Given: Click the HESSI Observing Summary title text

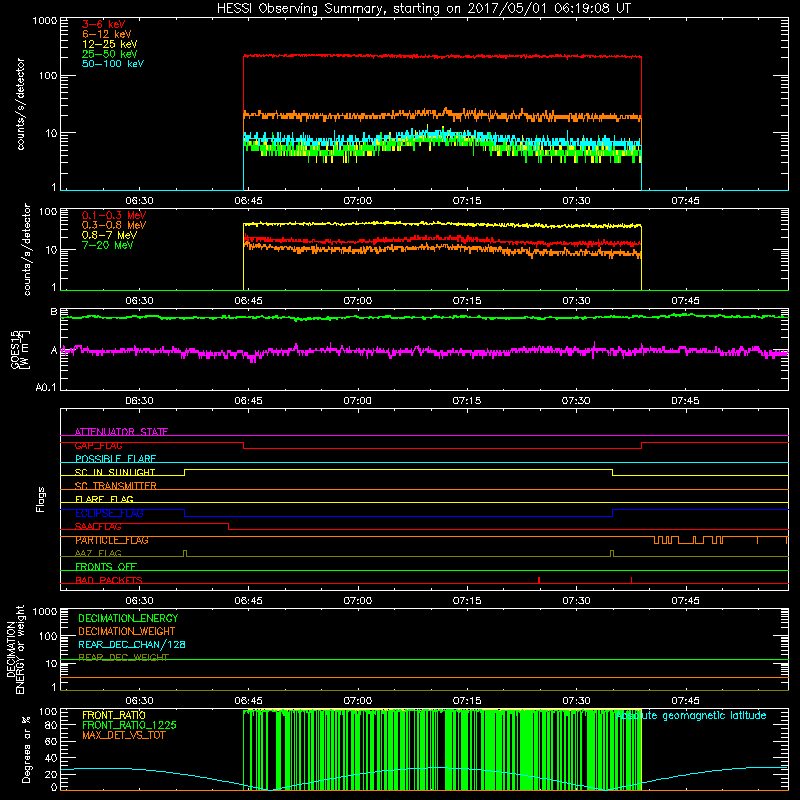Looking at the screenshot, I should 424,8.
